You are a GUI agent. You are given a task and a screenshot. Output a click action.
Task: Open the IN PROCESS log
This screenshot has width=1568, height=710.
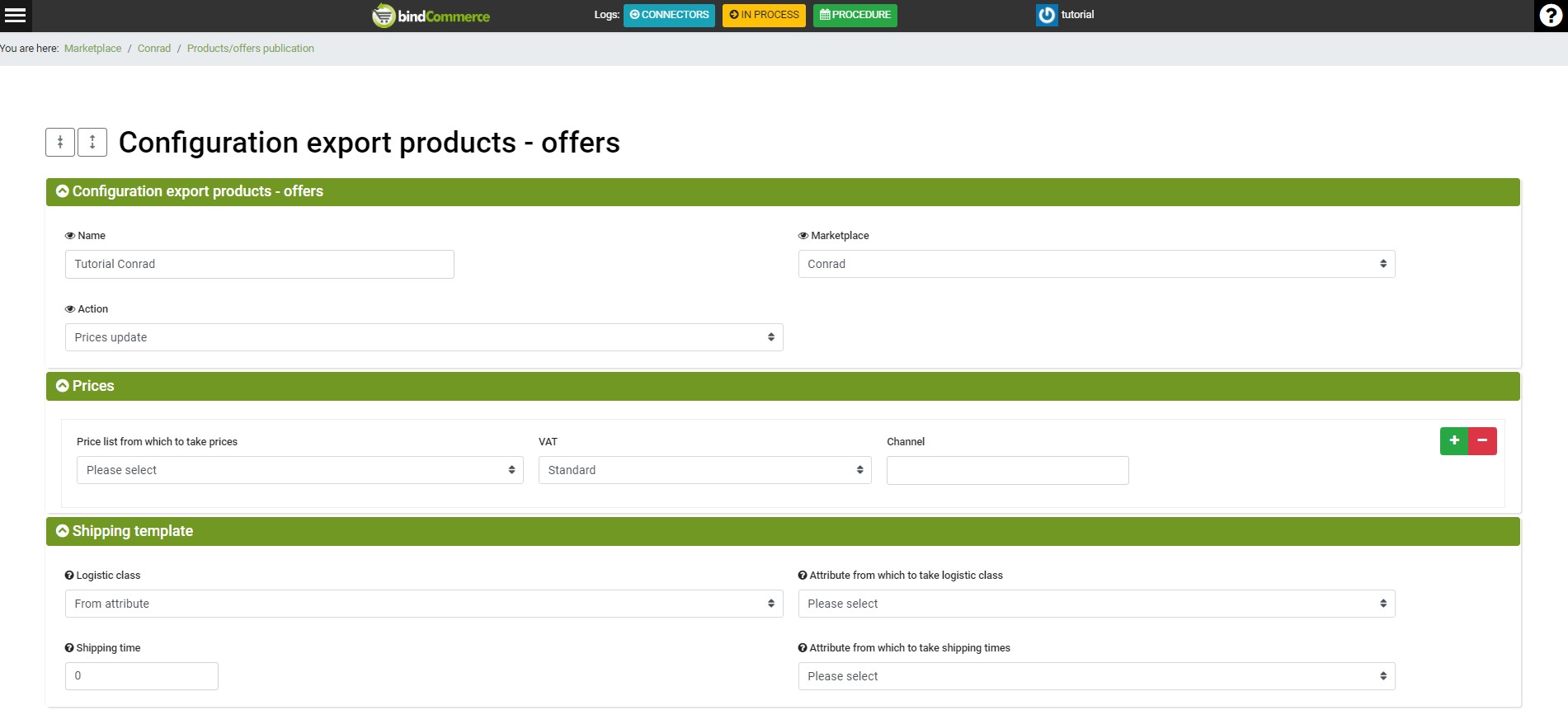click(764, 15)
